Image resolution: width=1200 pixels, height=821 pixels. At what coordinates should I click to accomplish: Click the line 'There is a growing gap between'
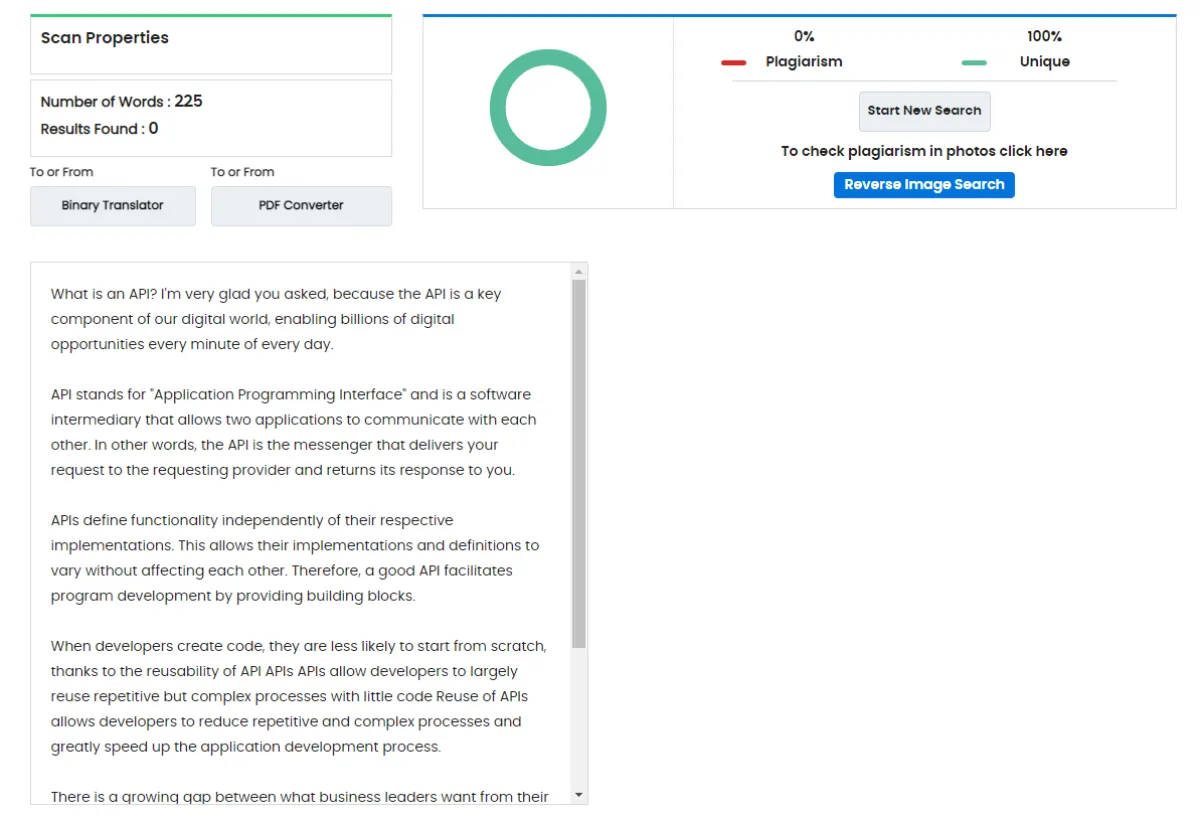[300, 796]
